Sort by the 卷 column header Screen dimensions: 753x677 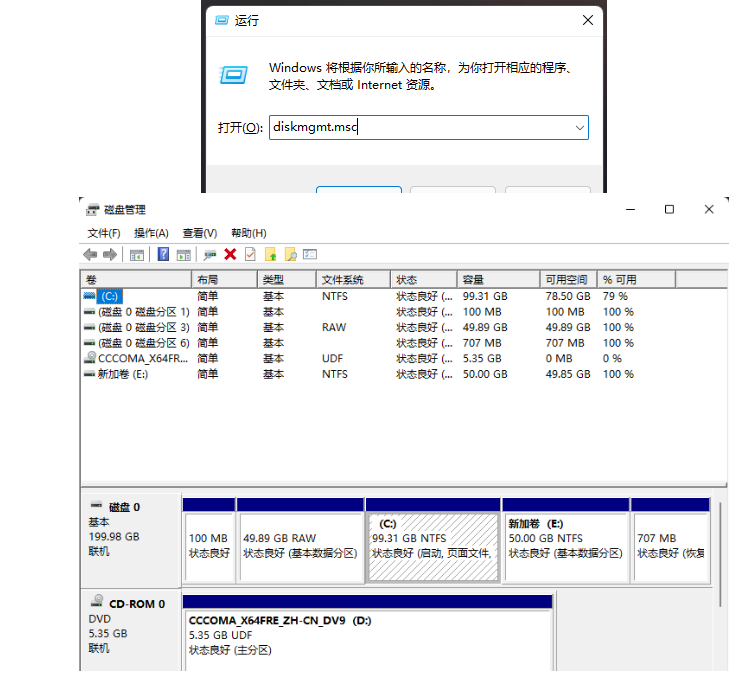coord(136,279)
